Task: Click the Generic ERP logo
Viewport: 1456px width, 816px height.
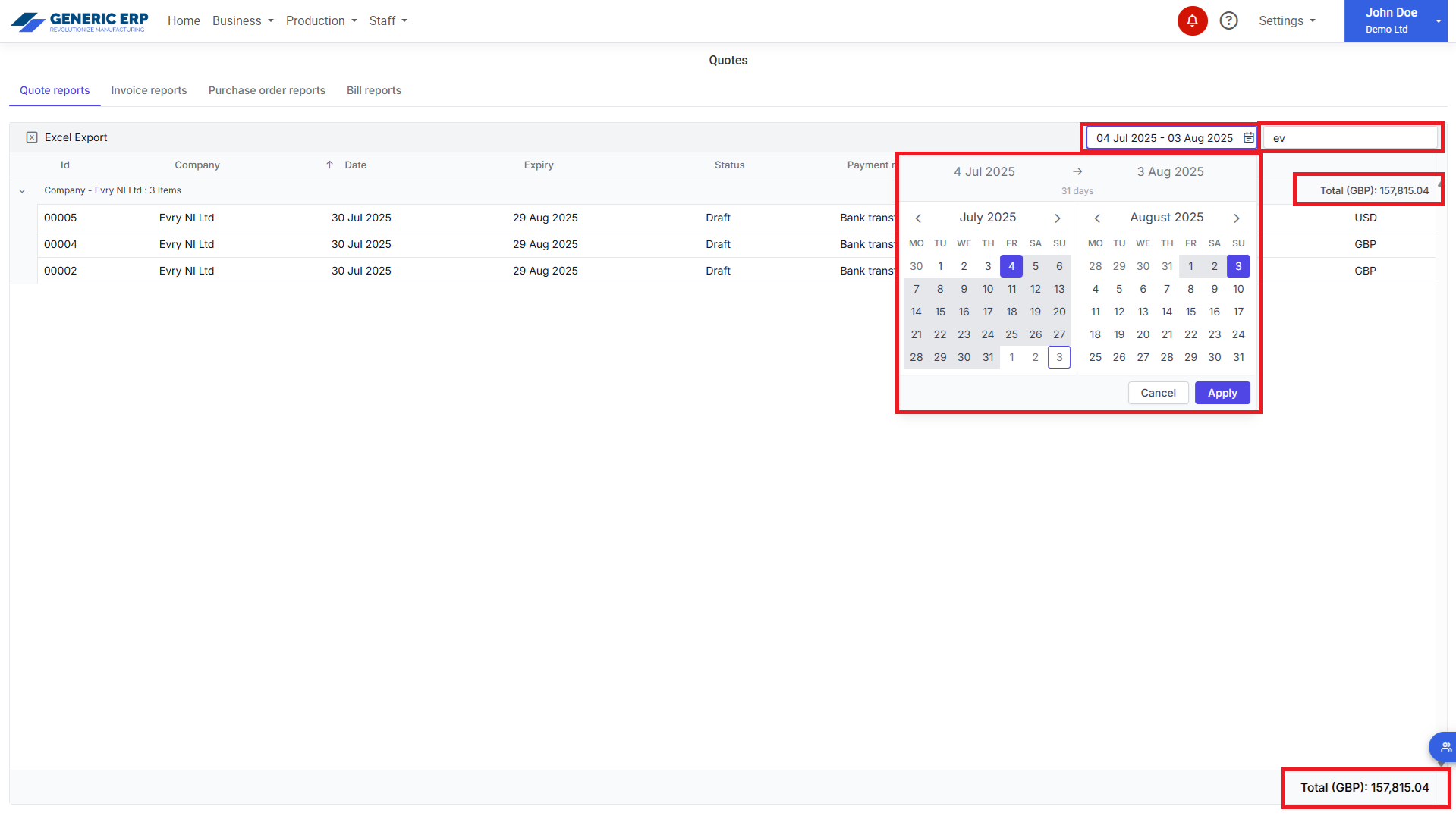Action: (80, 21)
